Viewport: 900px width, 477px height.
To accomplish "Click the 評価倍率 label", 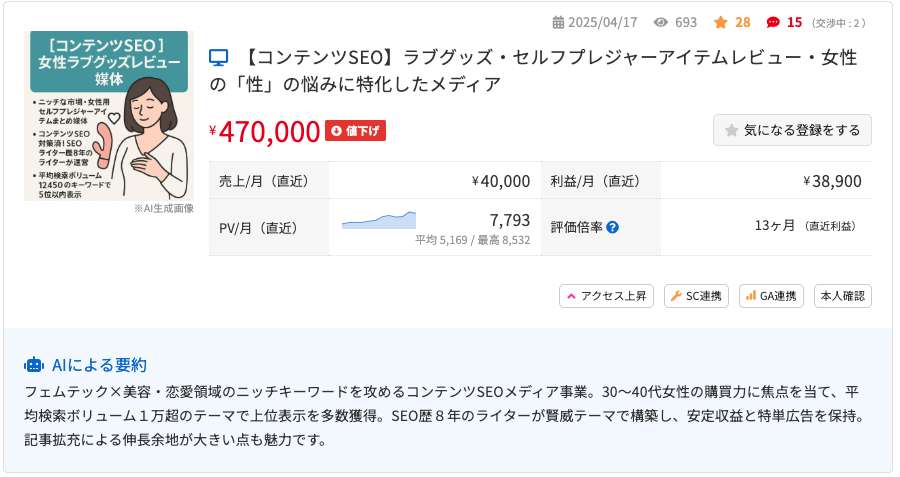I will point(577,227).
